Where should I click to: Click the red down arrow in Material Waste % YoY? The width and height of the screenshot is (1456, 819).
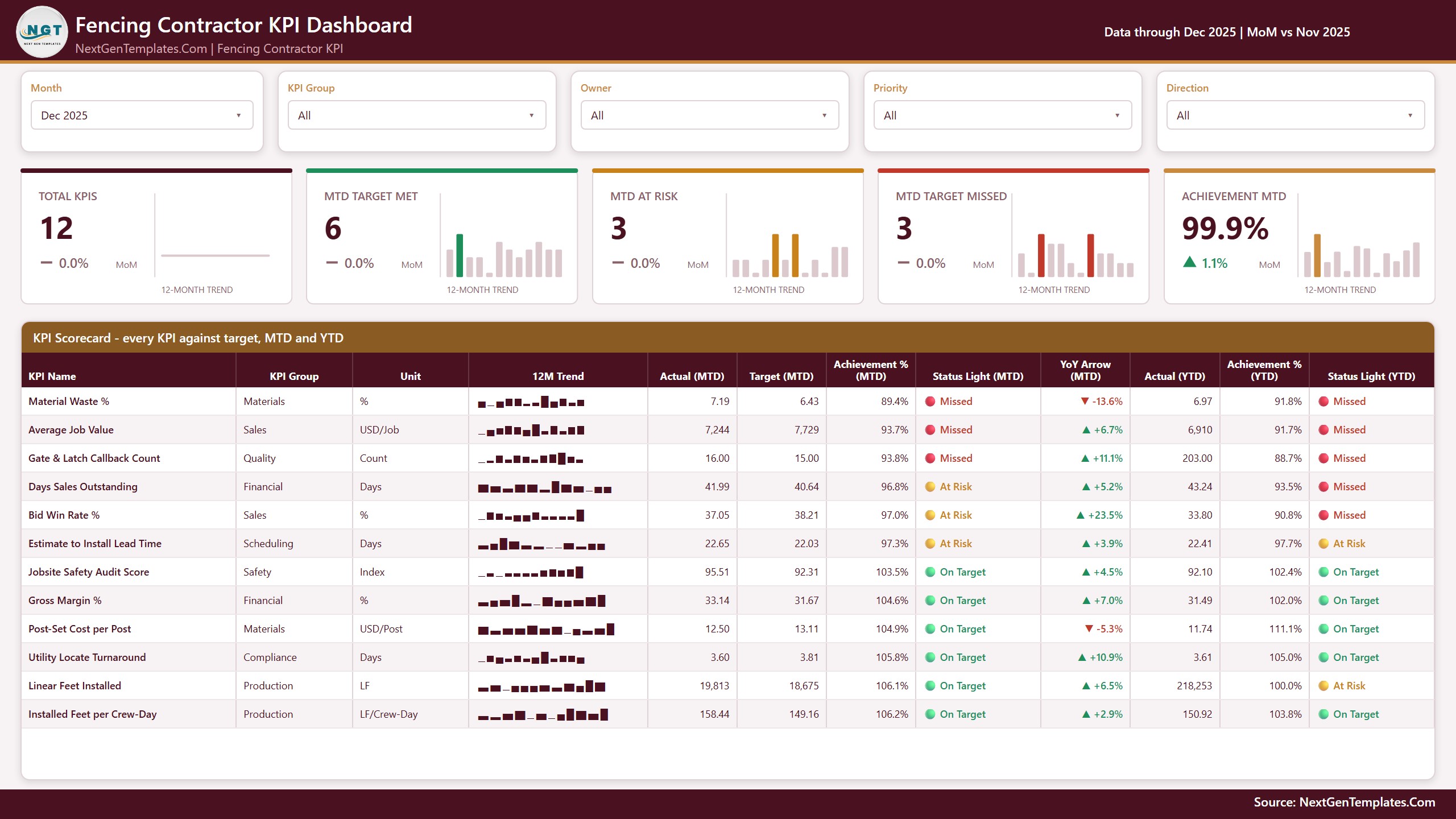click(x=1085, y=402)
